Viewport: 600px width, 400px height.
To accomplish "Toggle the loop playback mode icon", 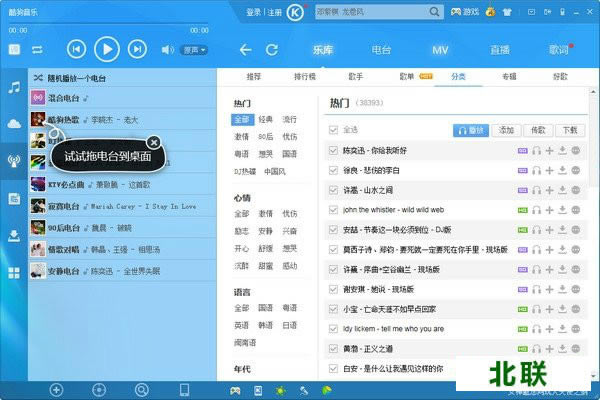I will (37, 50).
